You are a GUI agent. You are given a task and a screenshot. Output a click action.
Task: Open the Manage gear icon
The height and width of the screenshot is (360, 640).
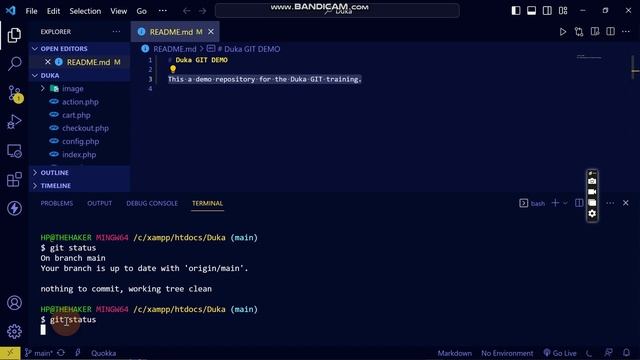point(14,331)
